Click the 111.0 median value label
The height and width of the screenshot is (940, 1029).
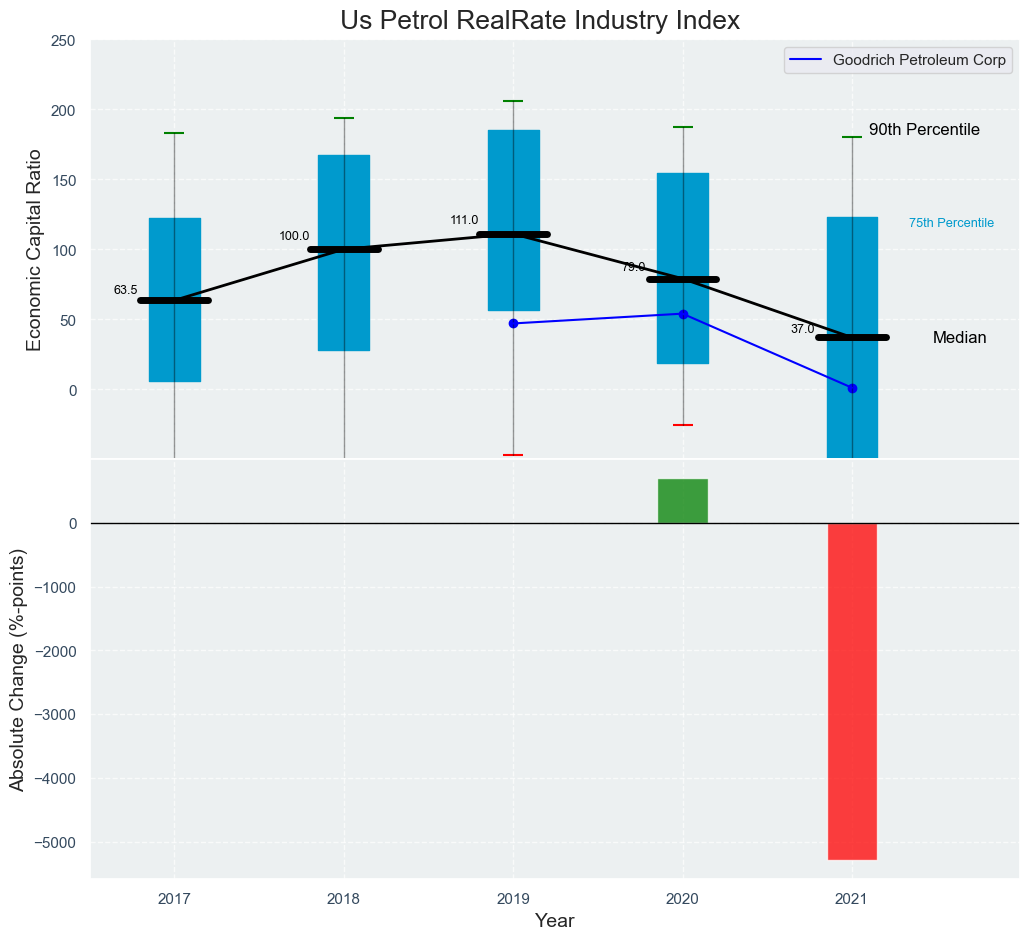pos(464,221)
